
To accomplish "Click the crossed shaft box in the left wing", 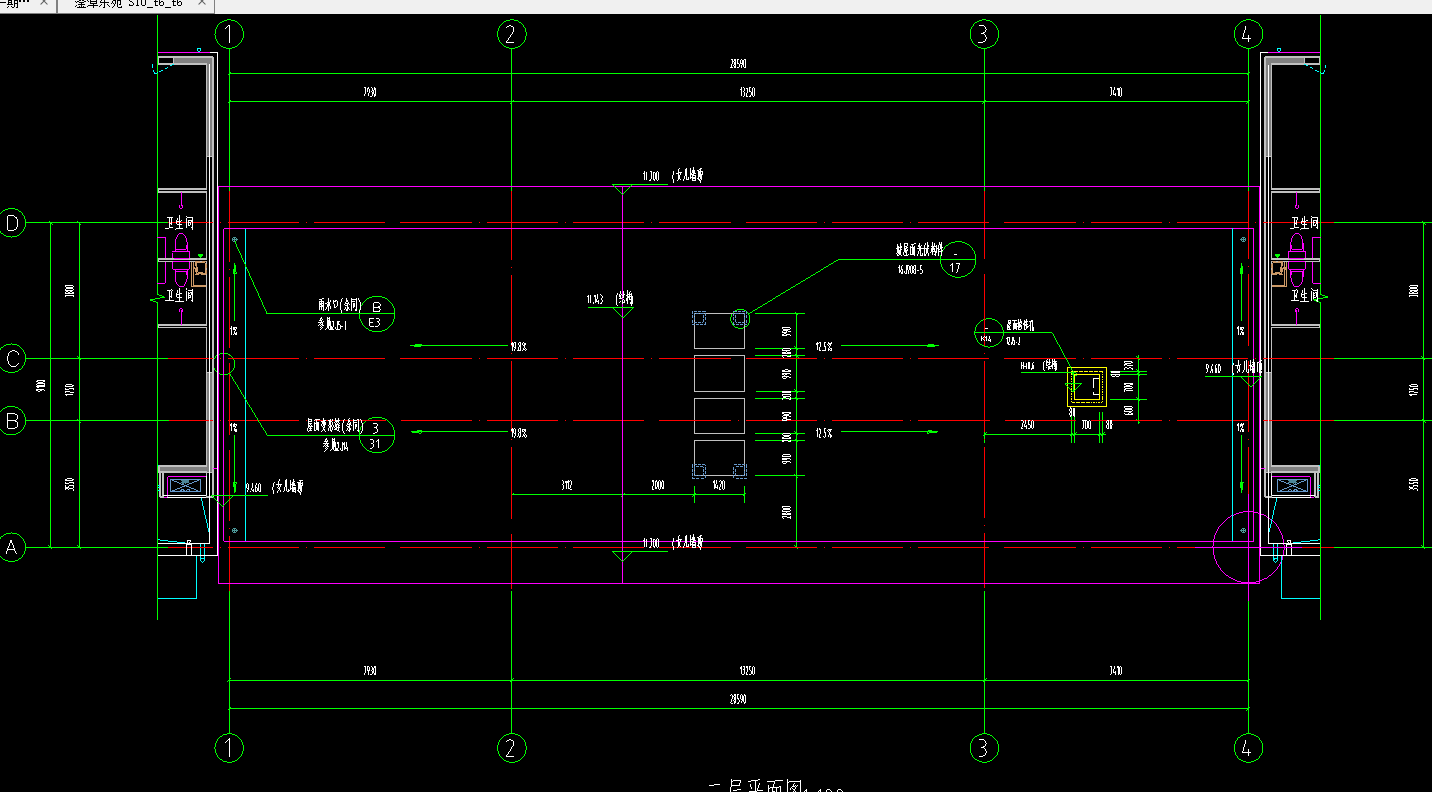I will [186, 486].
